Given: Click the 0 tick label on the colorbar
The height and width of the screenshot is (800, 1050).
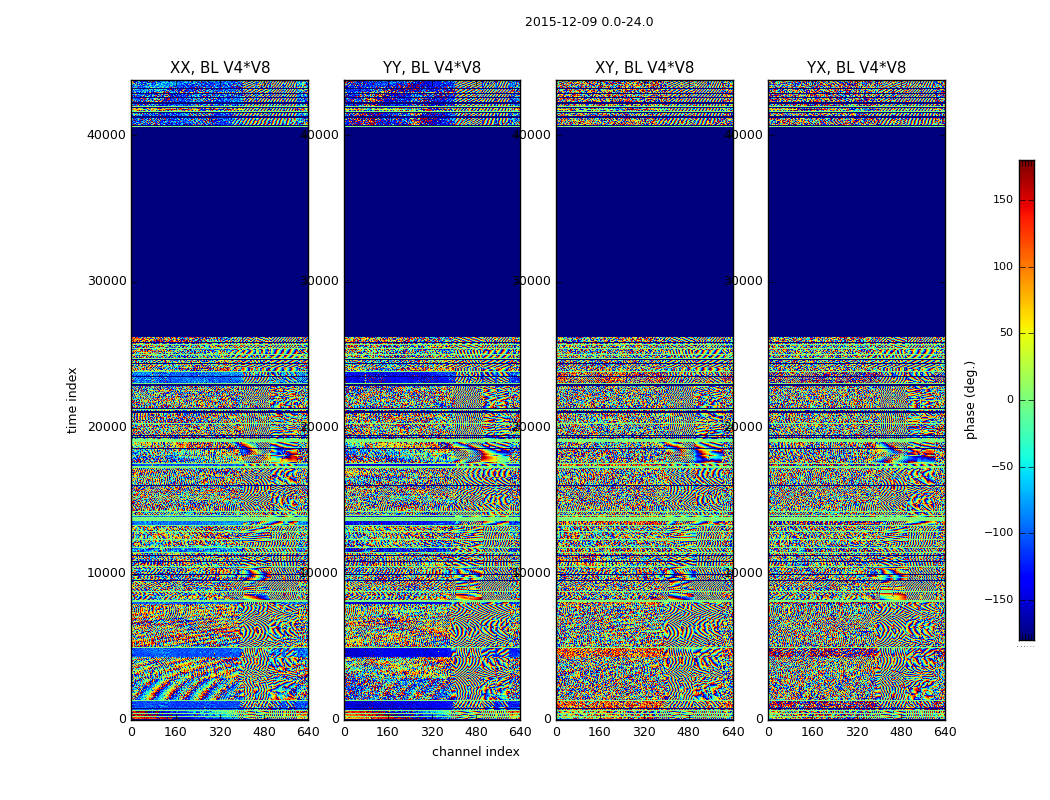Looking at the screenshot, I should pos(1009,400).
